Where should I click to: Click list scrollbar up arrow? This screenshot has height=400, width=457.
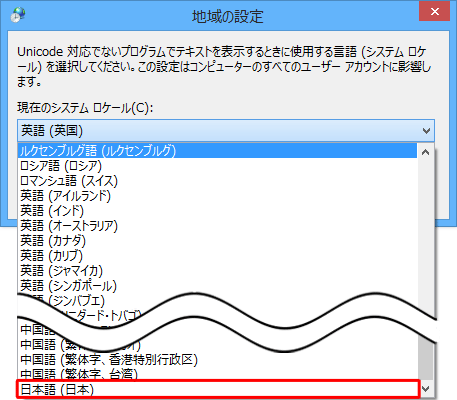pyautogui.click(x=426, y=152)
